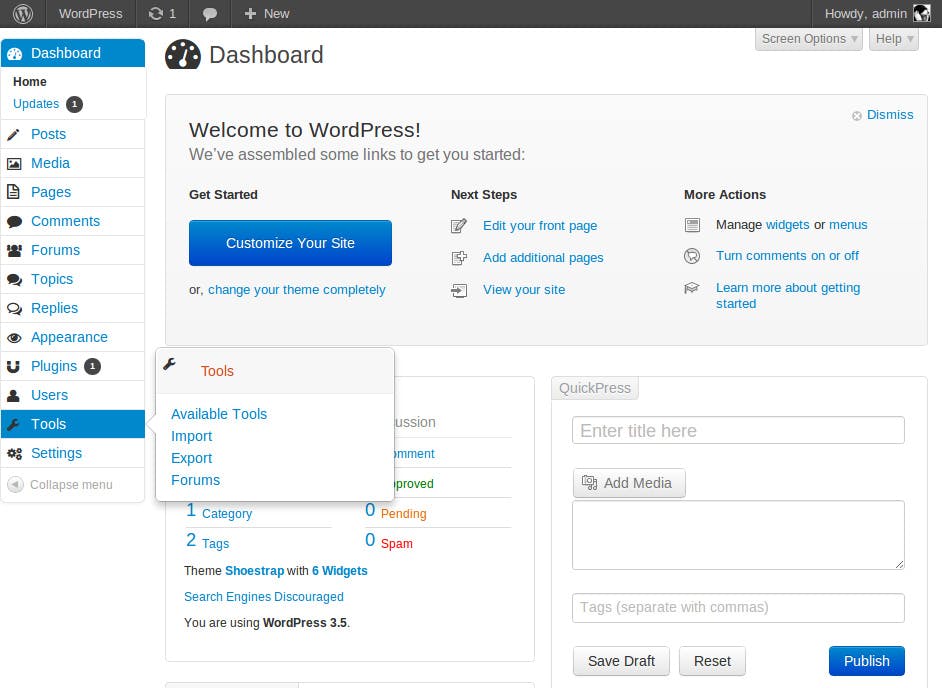Select Forums in Tools flyout
Screen dimensions: 942x688
click(195, 480)
